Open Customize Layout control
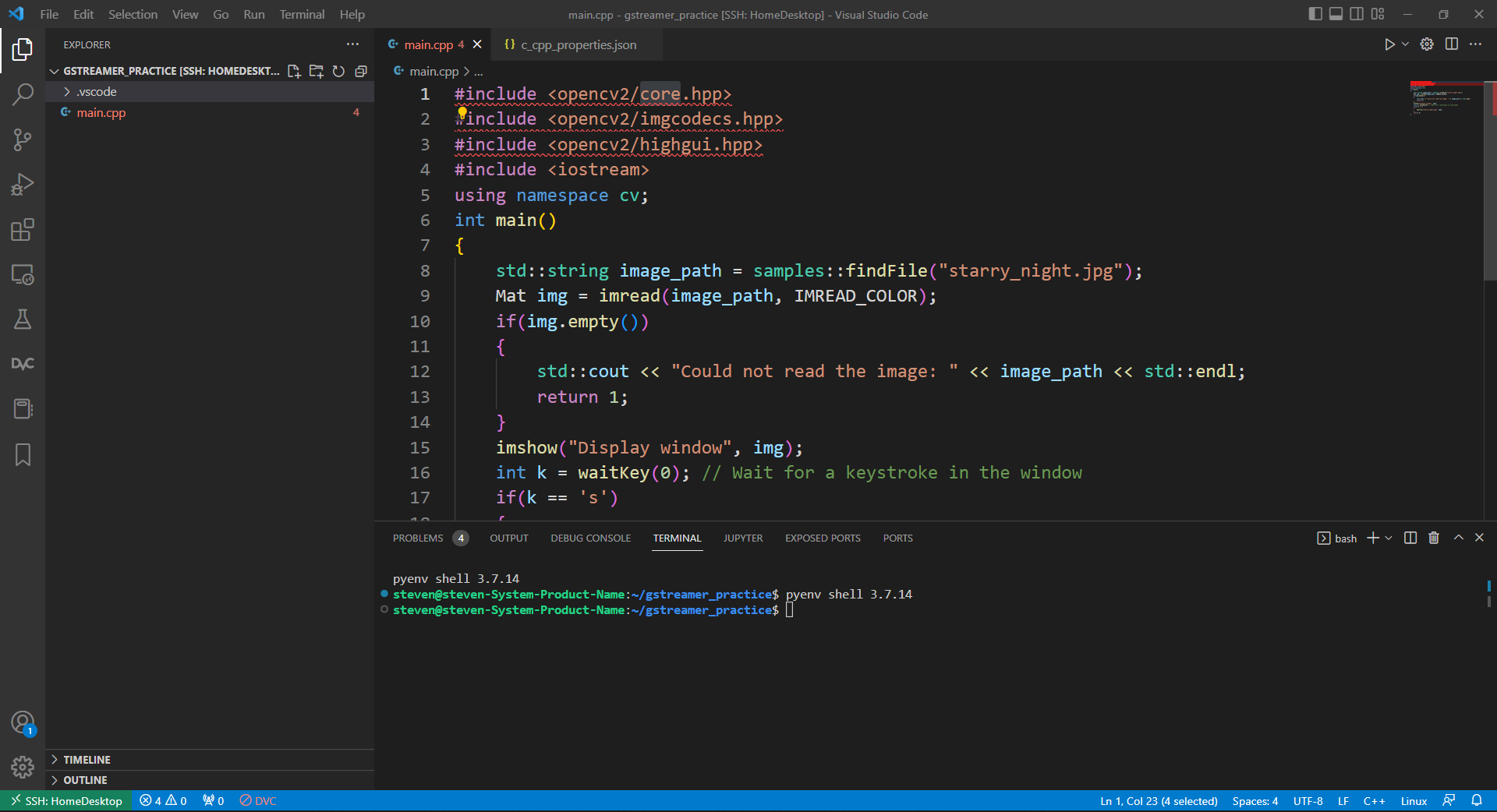1497x812 pixels. click(x=1378, y=14)
